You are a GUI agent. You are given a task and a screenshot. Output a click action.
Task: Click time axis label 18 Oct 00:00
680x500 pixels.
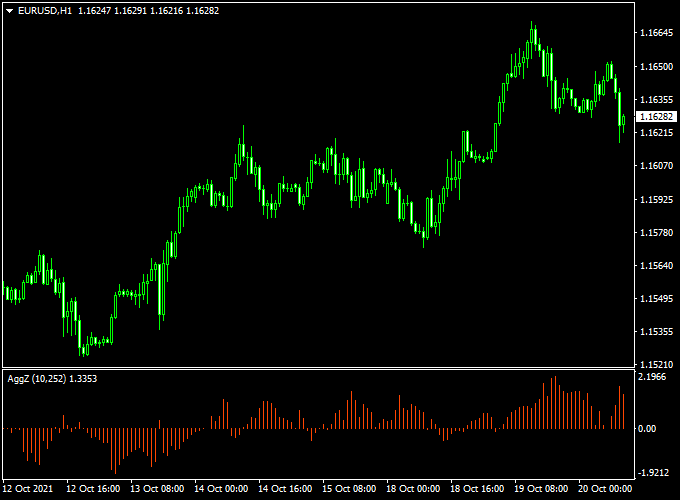coord(413,489)
